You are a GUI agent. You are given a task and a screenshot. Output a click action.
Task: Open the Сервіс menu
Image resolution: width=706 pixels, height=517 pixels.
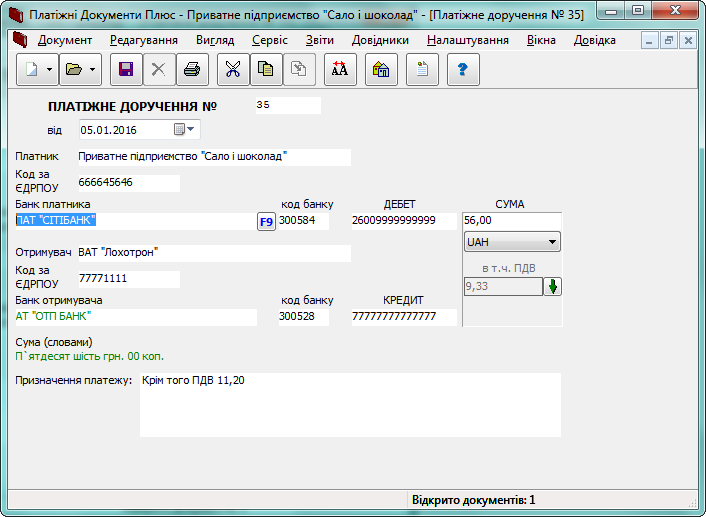click(270, 40)
